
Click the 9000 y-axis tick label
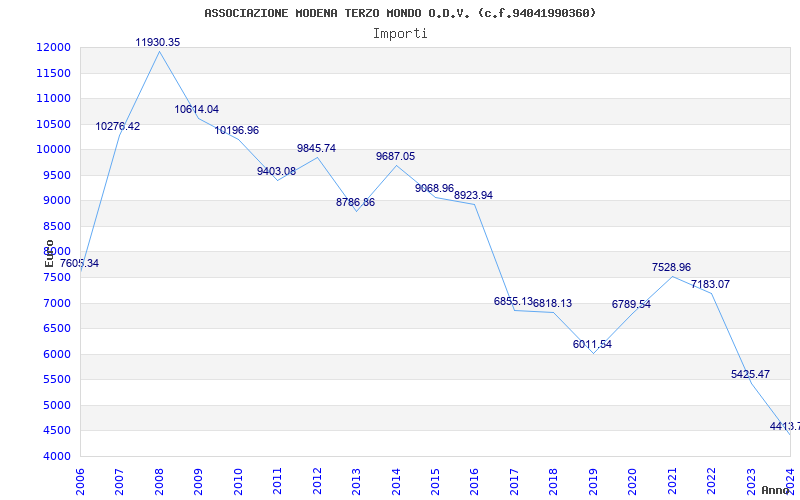pyautogui.click(x=56, y=201)
